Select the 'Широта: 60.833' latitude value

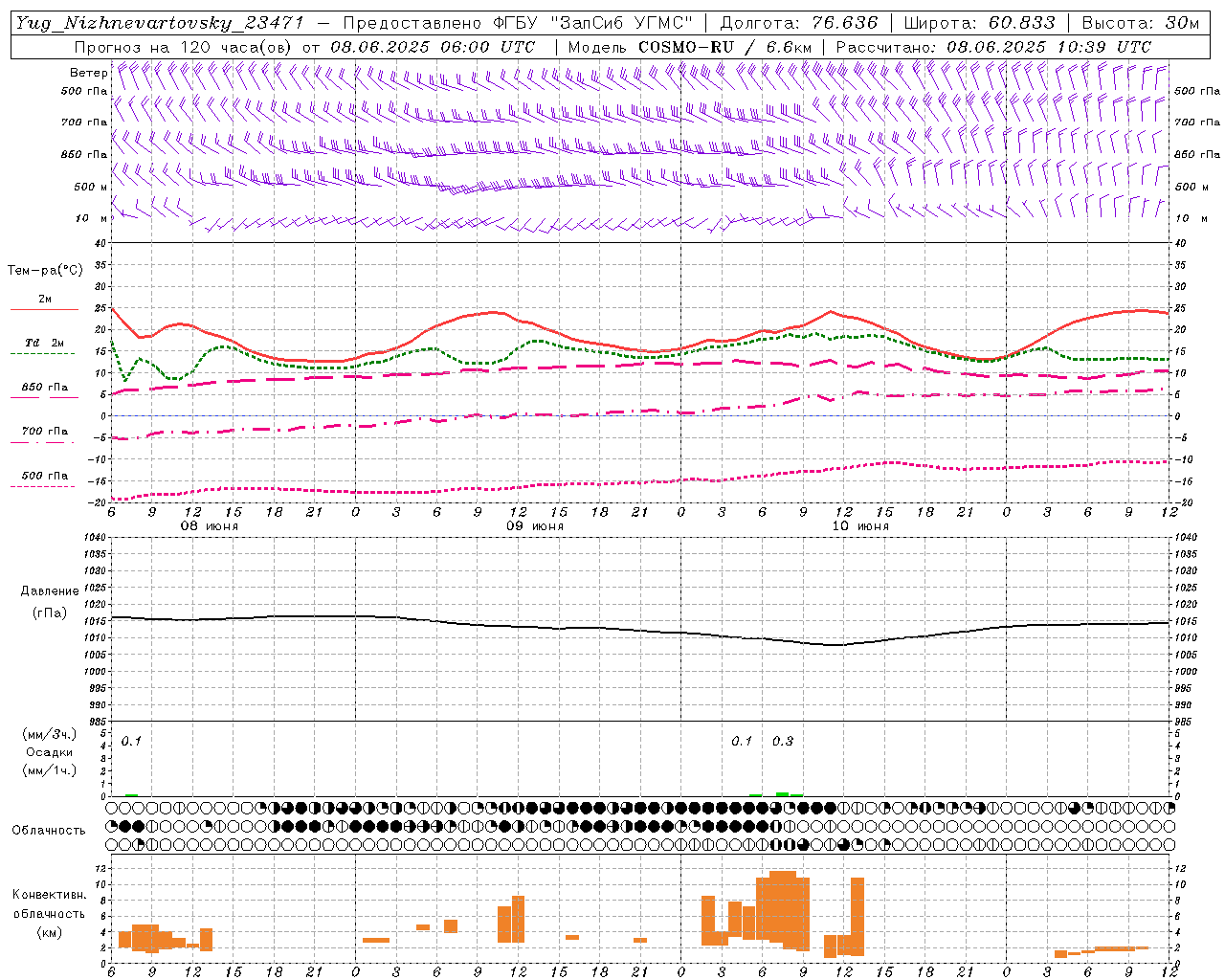click(979, 24)
